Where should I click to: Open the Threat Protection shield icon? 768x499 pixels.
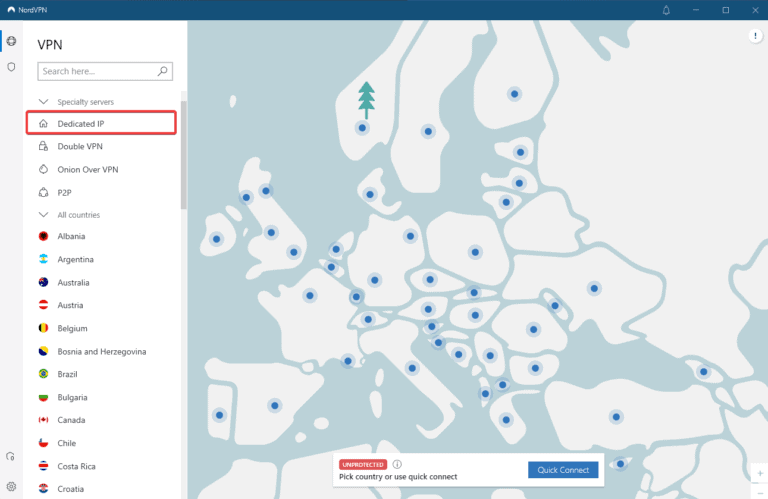(11, 67)
